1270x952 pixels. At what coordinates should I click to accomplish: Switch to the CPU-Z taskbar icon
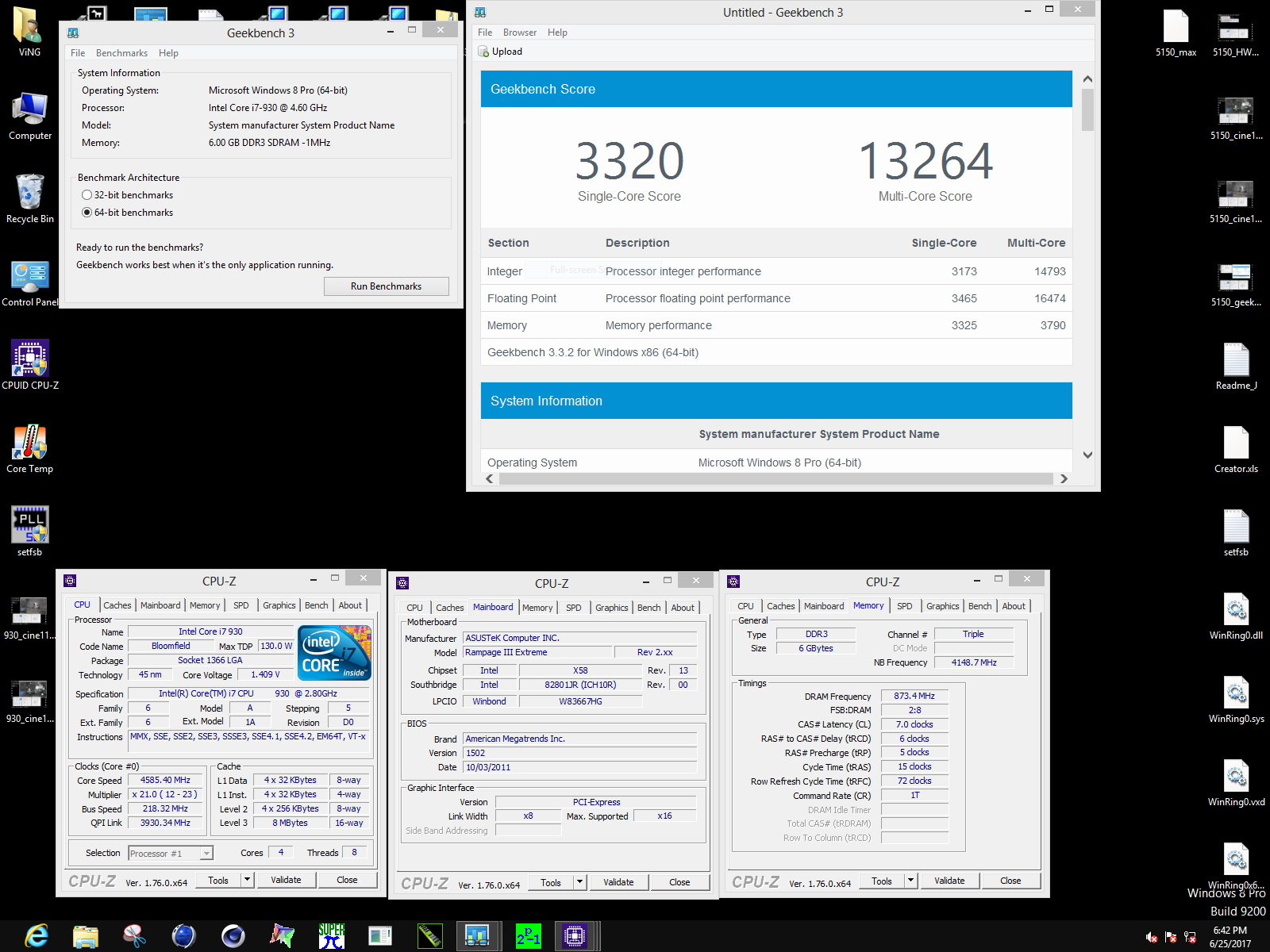[575, 936]
